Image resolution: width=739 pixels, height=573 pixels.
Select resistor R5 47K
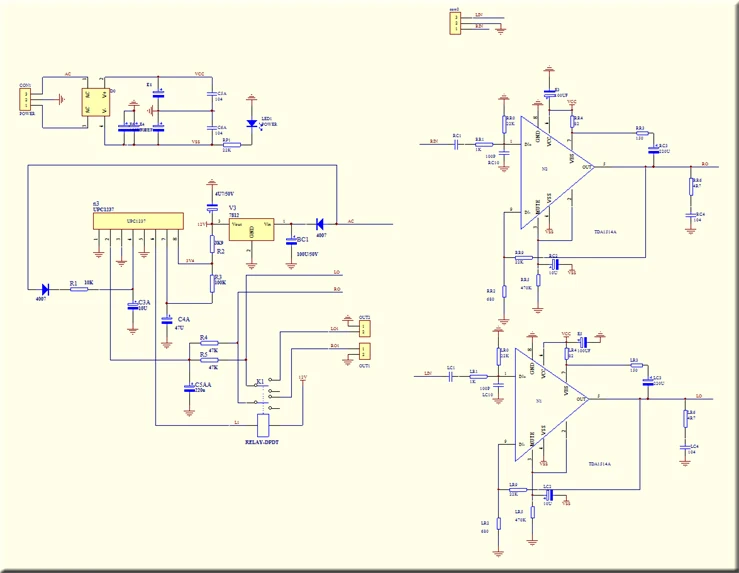click(209, 360)
